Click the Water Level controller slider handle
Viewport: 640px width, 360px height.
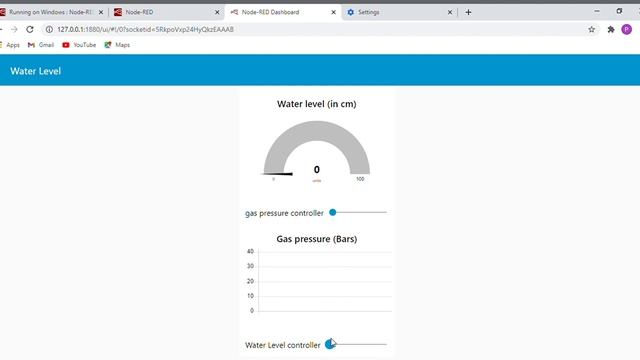(329, 344)
